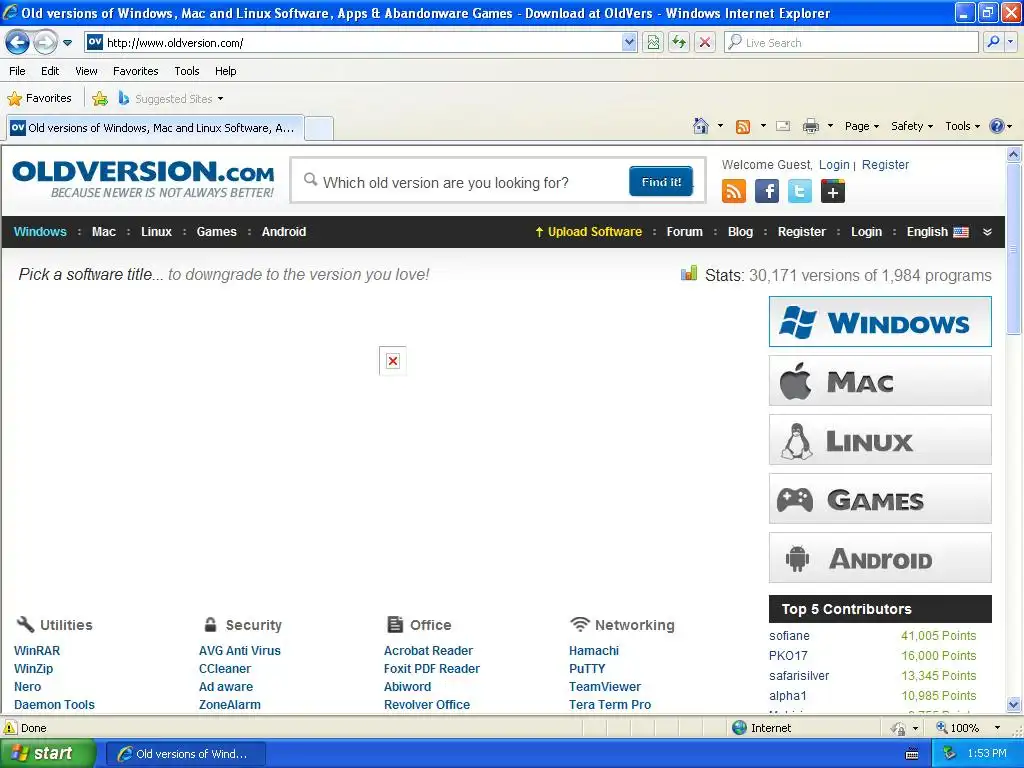Image resolution: width=1024 pixels, height=768 pixels.
Task: Click the RSS feeds icon in command bar
Action: [x=743, y=127]
